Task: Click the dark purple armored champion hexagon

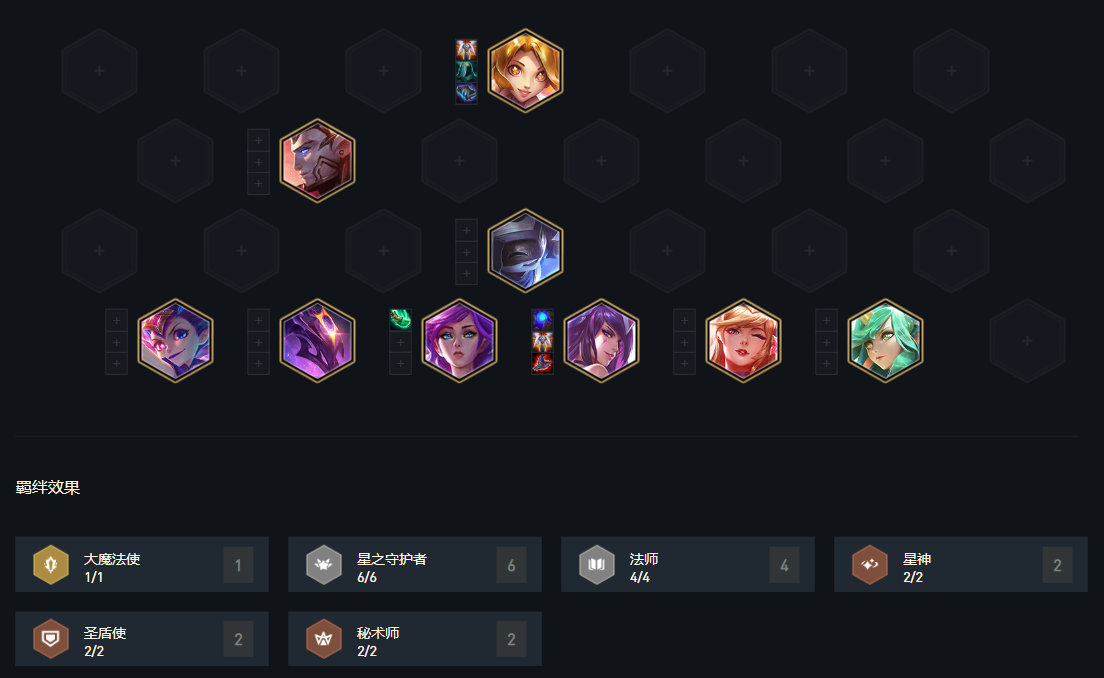Action: [x=318, y=341]
